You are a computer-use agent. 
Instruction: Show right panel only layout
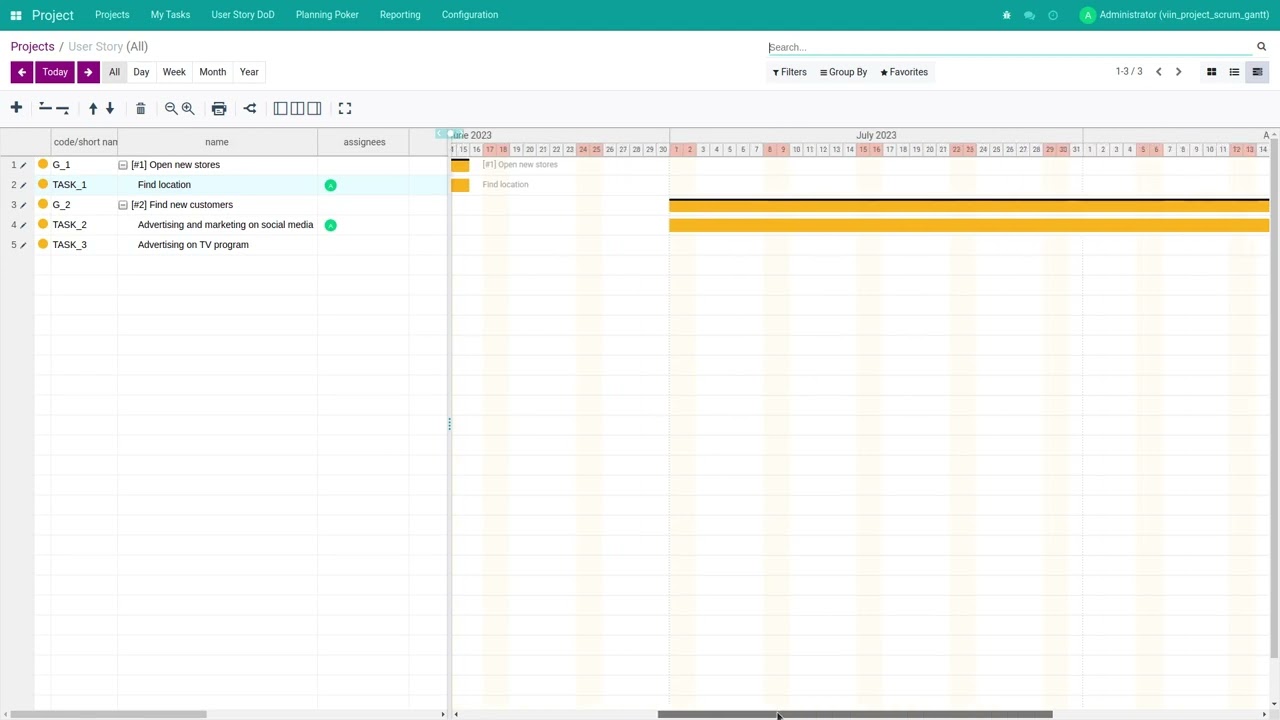point(314,108)
